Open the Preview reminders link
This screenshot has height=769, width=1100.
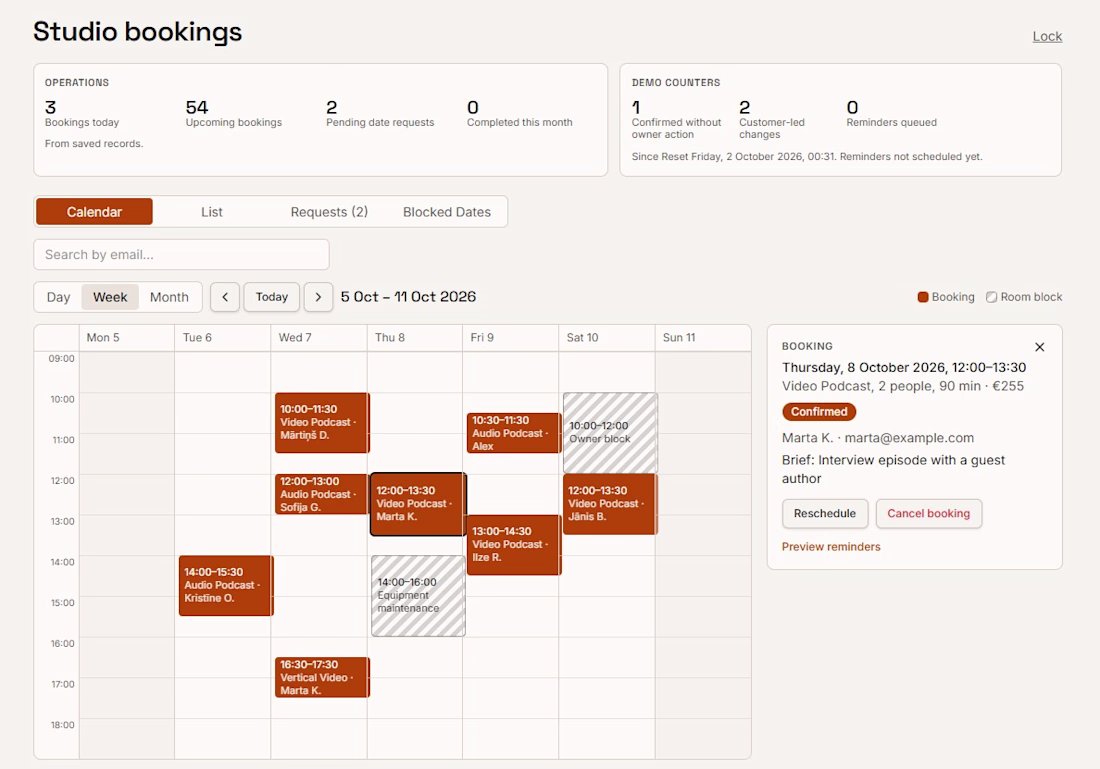tap(831, 547)
